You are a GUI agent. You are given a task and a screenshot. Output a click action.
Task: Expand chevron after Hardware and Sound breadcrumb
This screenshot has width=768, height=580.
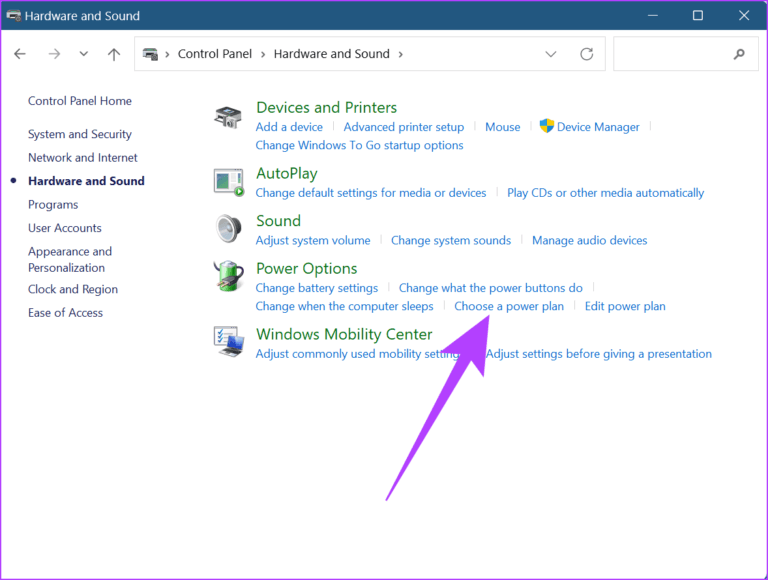[x=401, y=54]
